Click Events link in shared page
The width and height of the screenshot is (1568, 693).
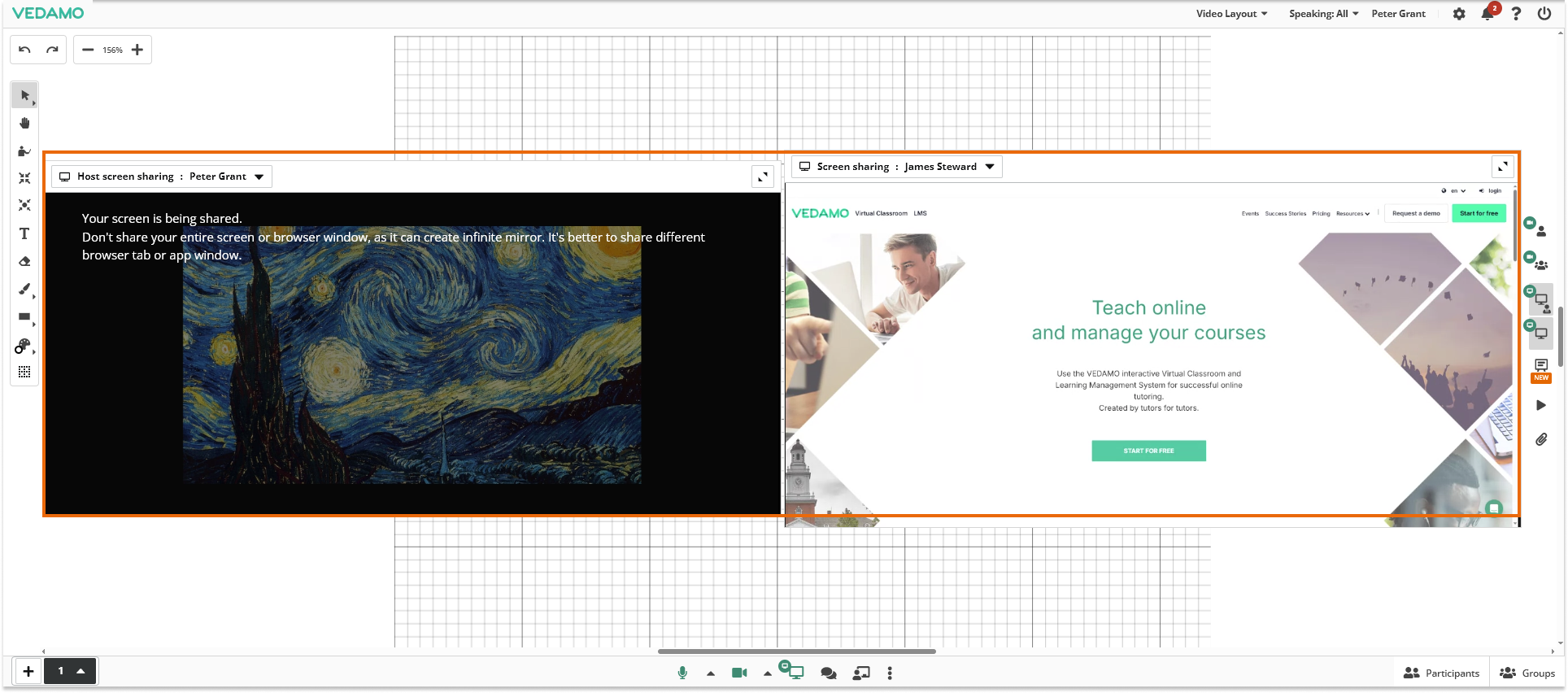[x=1250, y=214]
